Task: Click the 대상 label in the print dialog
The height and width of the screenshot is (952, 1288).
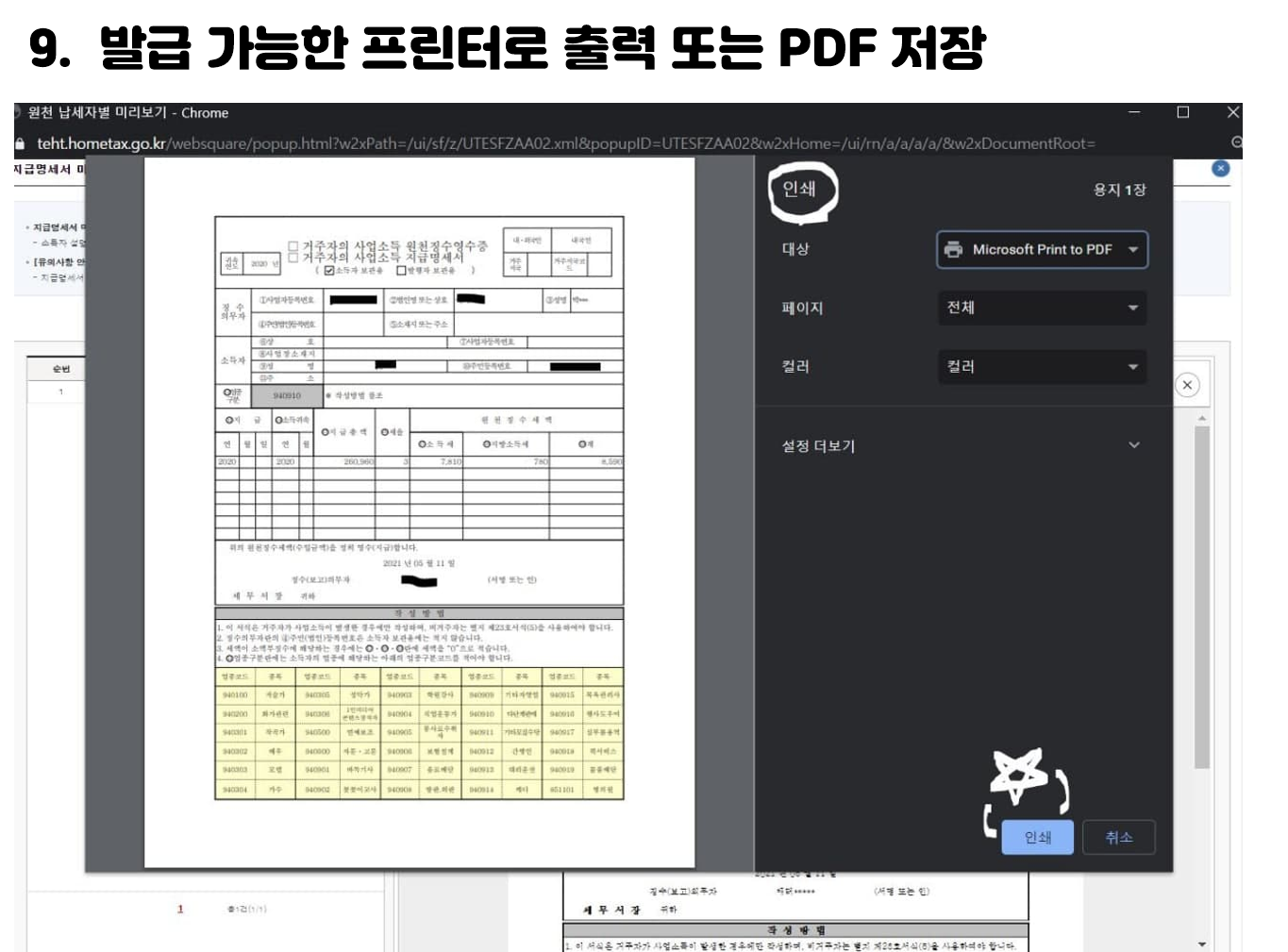Action: point(795,249)
